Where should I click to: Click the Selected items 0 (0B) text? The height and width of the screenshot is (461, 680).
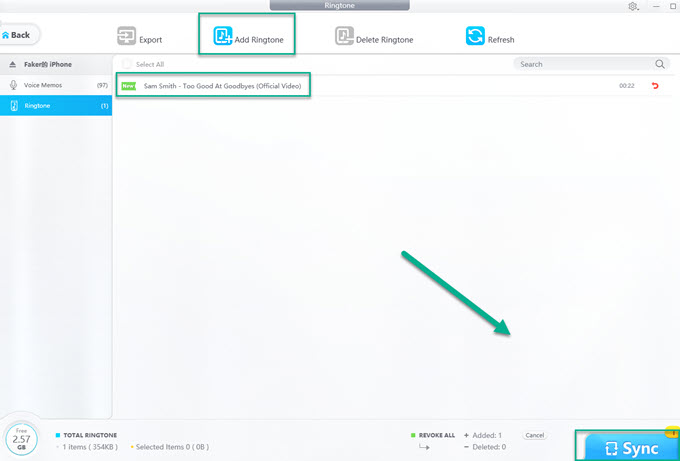click(172, 447)
